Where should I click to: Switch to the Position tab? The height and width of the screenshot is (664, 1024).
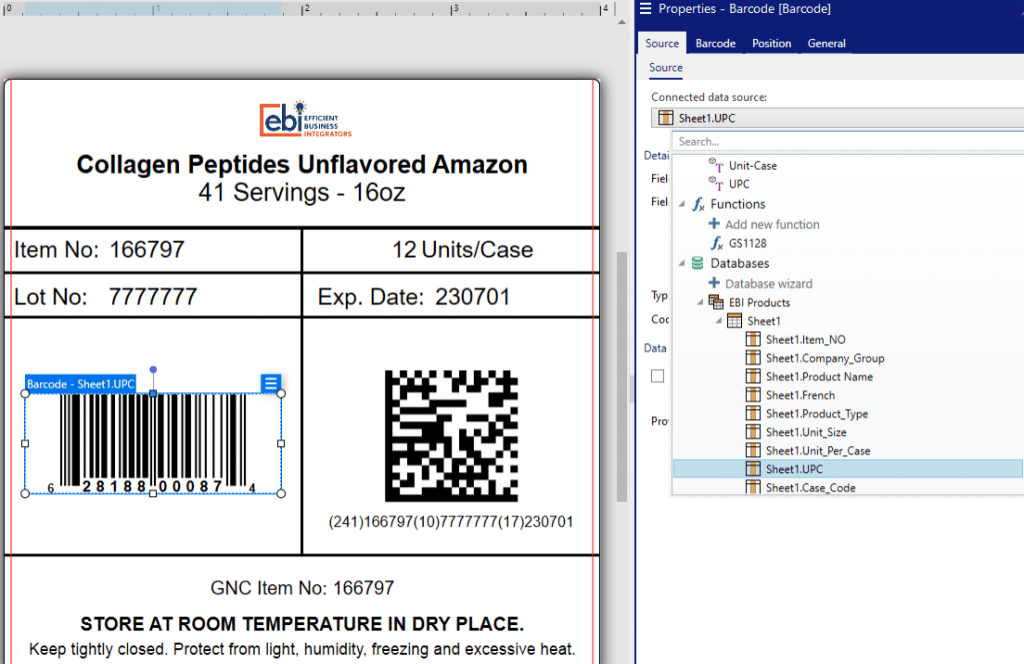pos(771,43)
